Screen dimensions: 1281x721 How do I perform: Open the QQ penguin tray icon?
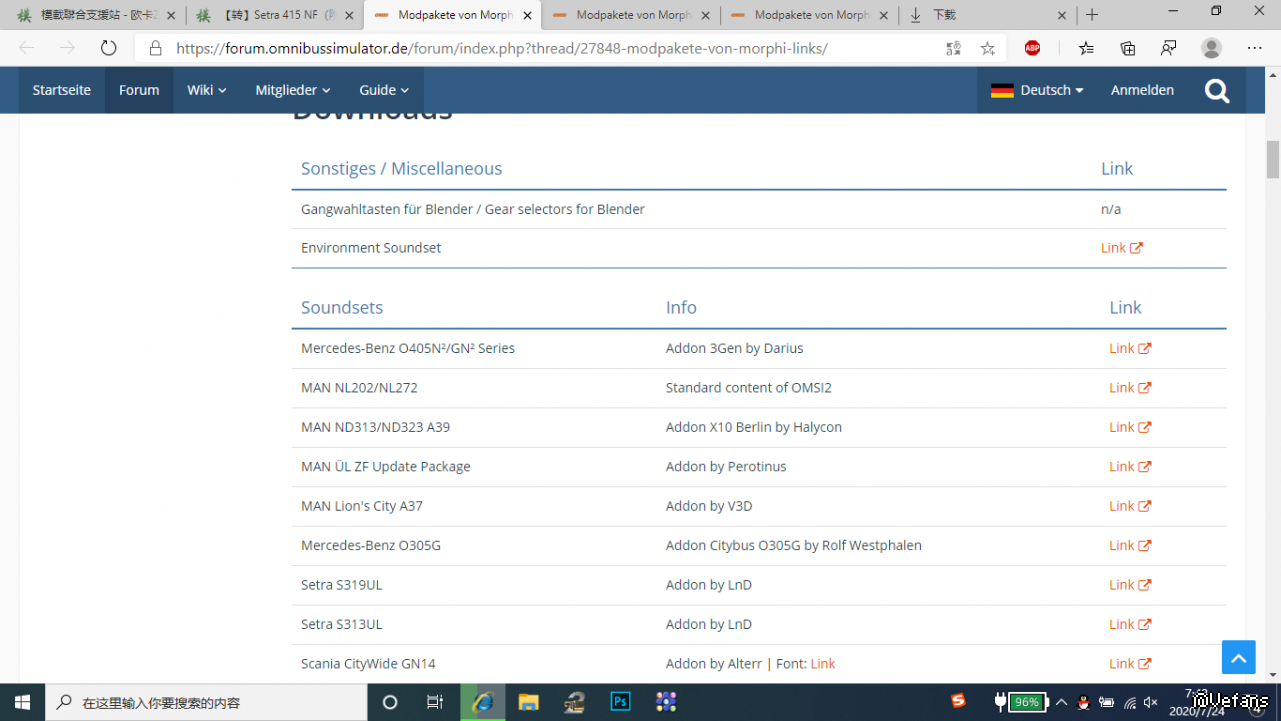pyautogui.click(x=1083, y=702)
